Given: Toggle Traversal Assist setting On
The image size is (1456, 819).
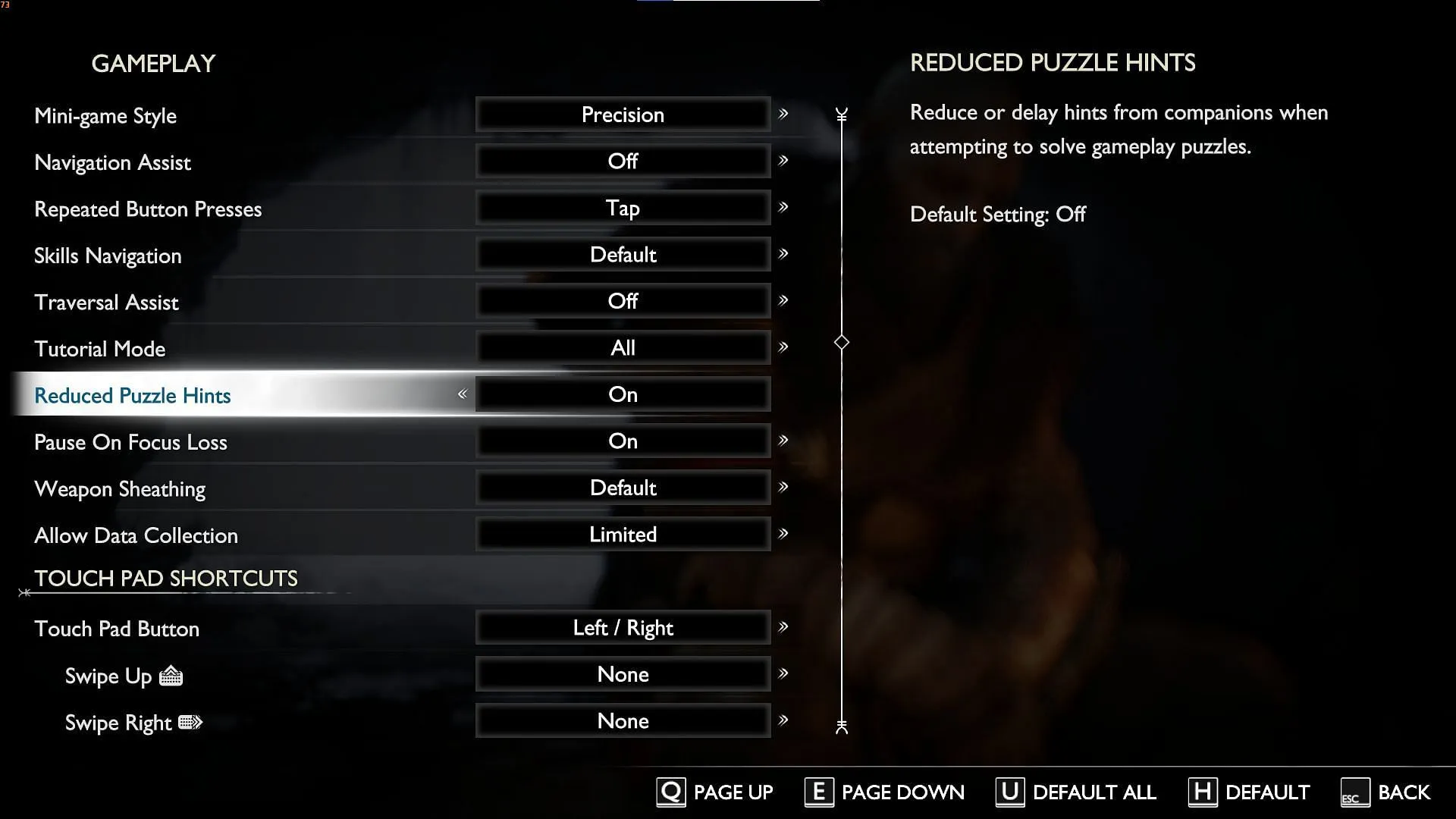Looking at the screenshot, I should 783,301.
